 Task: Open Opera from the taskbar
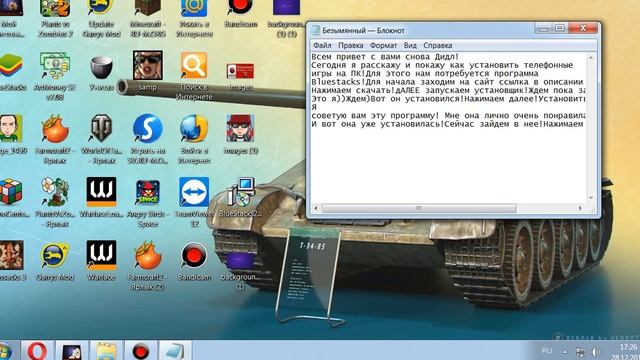pos(37,351)
